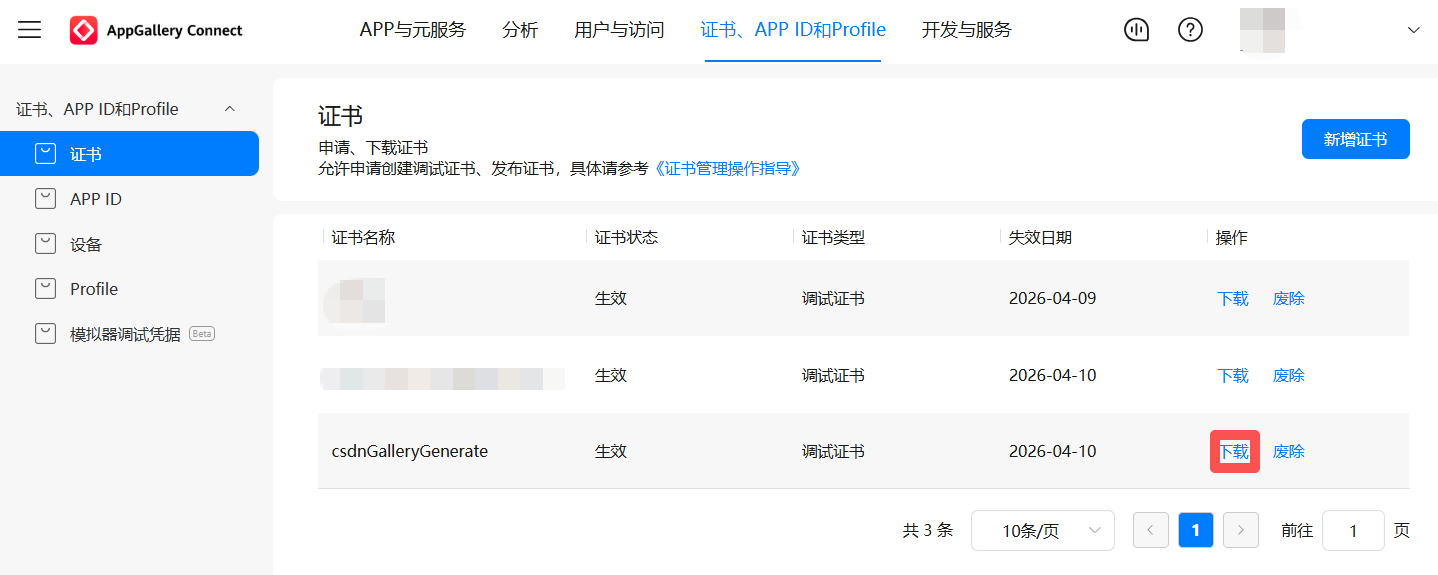Download the certificate expiring 2026-04-09
Image resolution: width=1438 pixels, height=575 pixels.
tap(1233, 298)
